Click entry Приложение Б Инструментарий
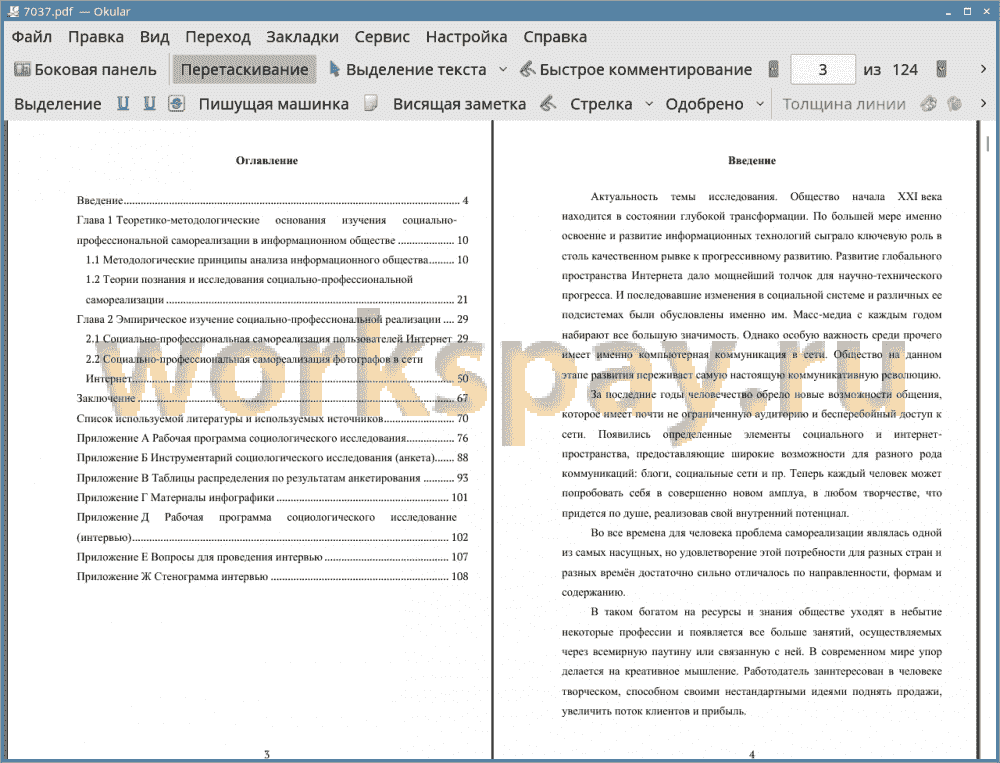The width and height of the screenshot is (1000, 763). click(272, 457)
